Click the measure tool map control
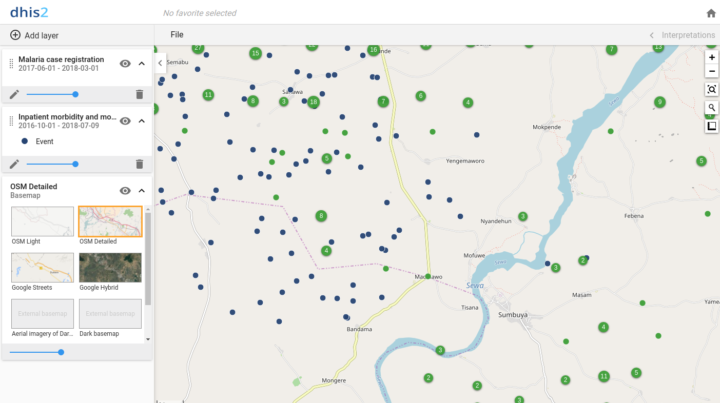The image size is (720, 403). (711, 126)
